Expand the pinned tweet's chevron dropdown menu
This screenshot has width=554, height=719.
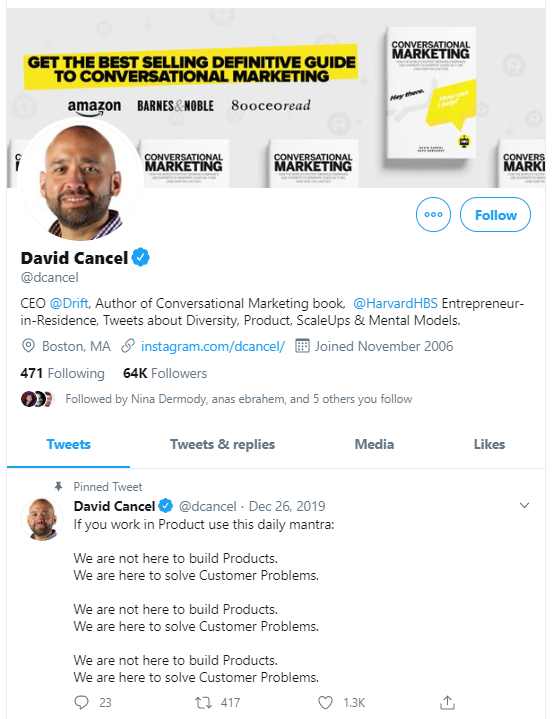pos(524,505)
